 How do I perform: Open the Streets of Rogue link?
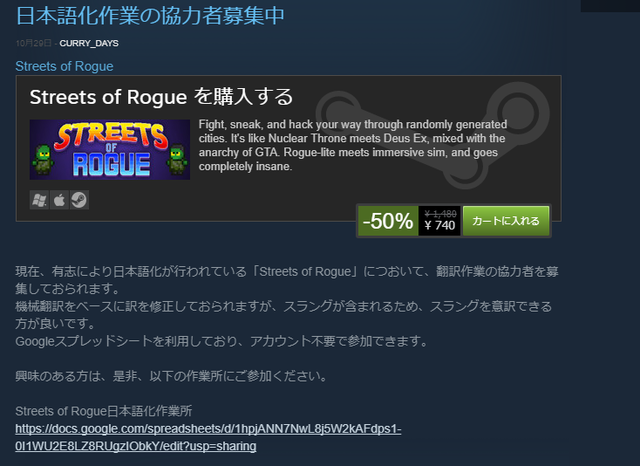point(64,66)
